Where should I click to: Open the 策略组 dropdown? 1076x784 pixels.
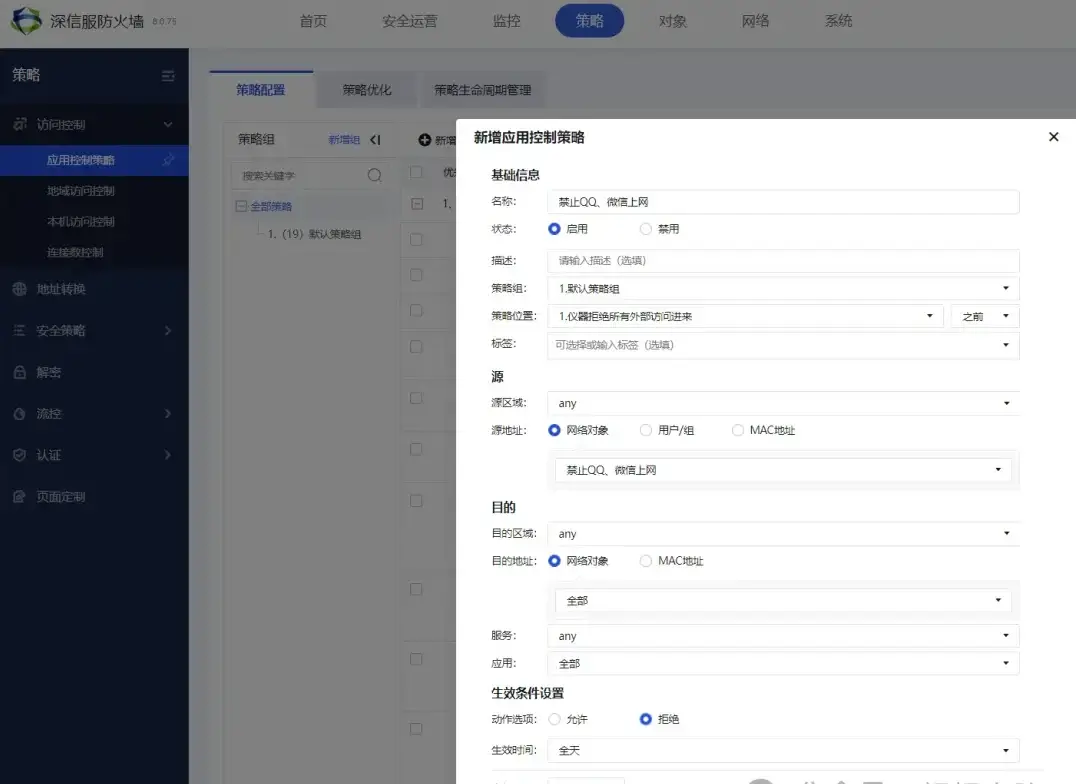pyautogui.click(x=783, y=288)
